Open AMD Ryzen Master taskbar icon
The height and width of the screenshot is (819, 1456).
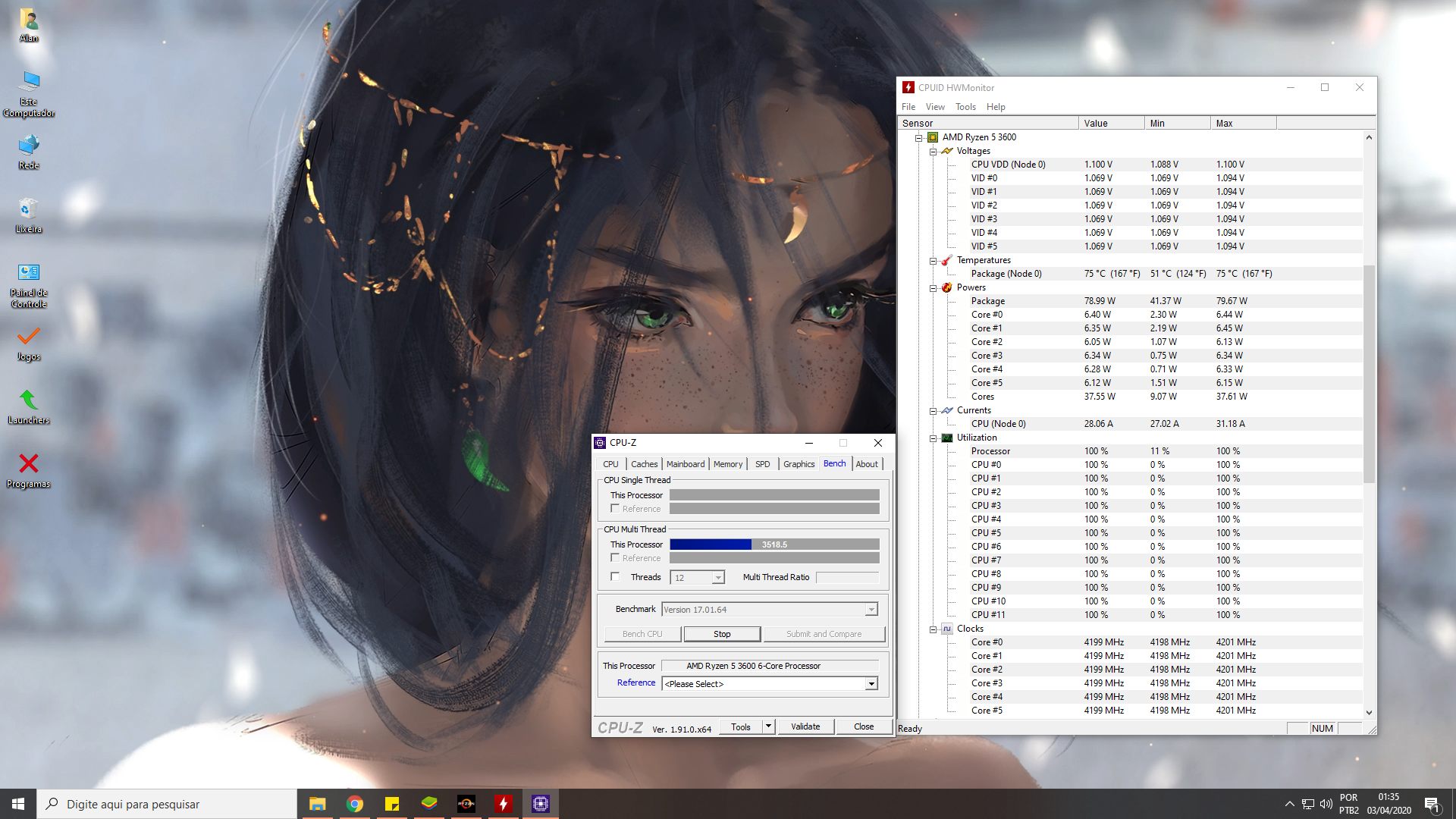(x=466, y=804)
